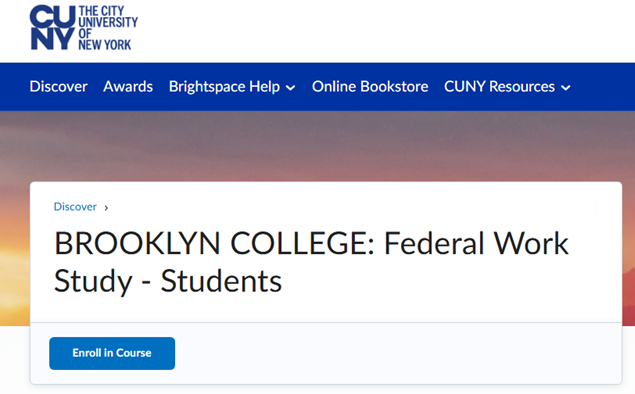The height and width of the screenshot is (394, 635).
Task: Click the 'Study - Students' heading line
Action: tap(168, 281)
